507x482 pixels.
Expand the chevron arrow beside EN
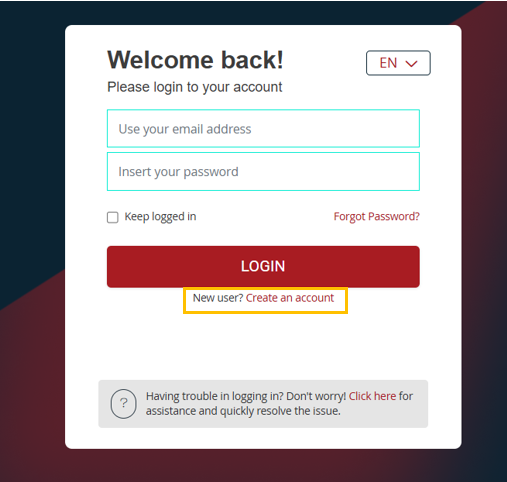click(411, 64)
